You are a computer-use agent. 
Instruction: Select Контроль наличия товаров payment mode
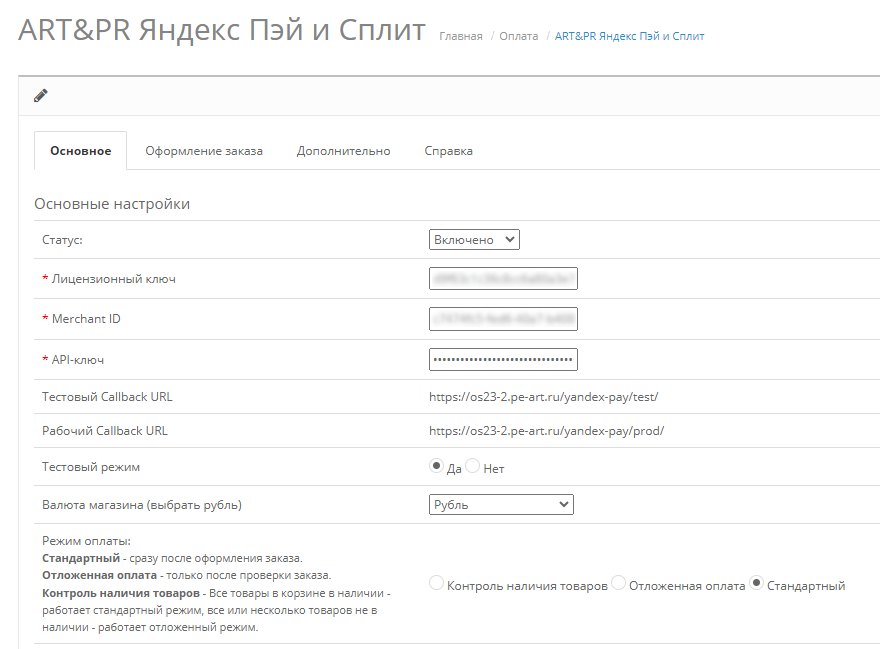click(x=436, y=583)
